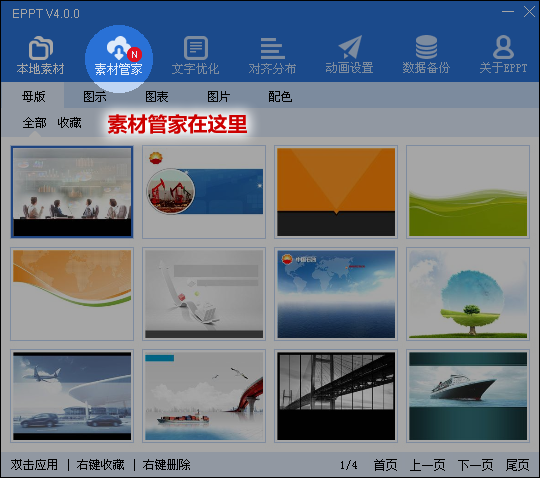This screenshot has width=540, height=478.
Task: Go to 下一页 next page
Action: pyautogui.click(x=475, y=465)
